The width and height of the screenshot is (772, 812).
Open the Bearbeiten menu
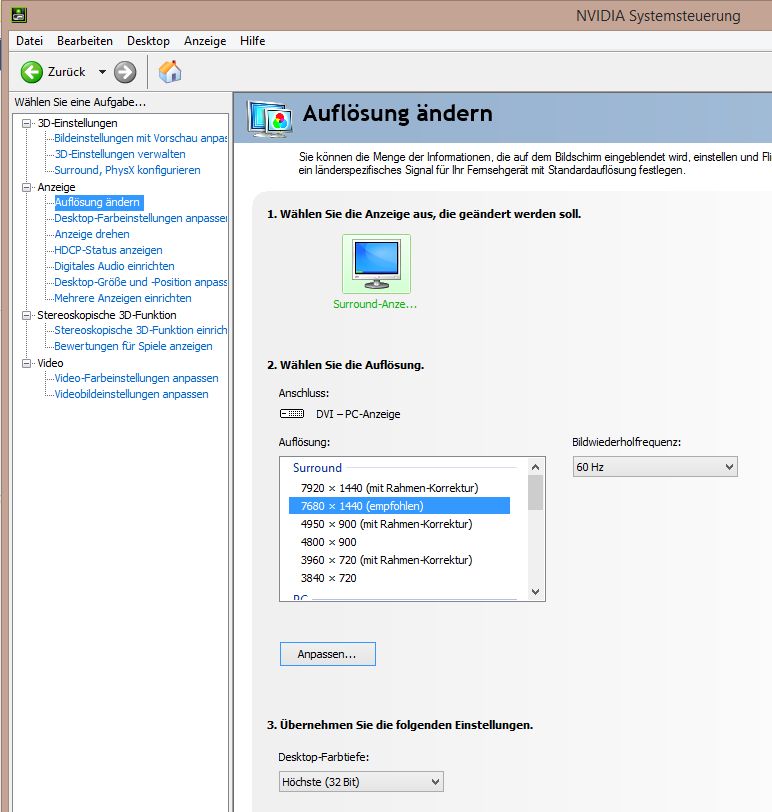85,41
